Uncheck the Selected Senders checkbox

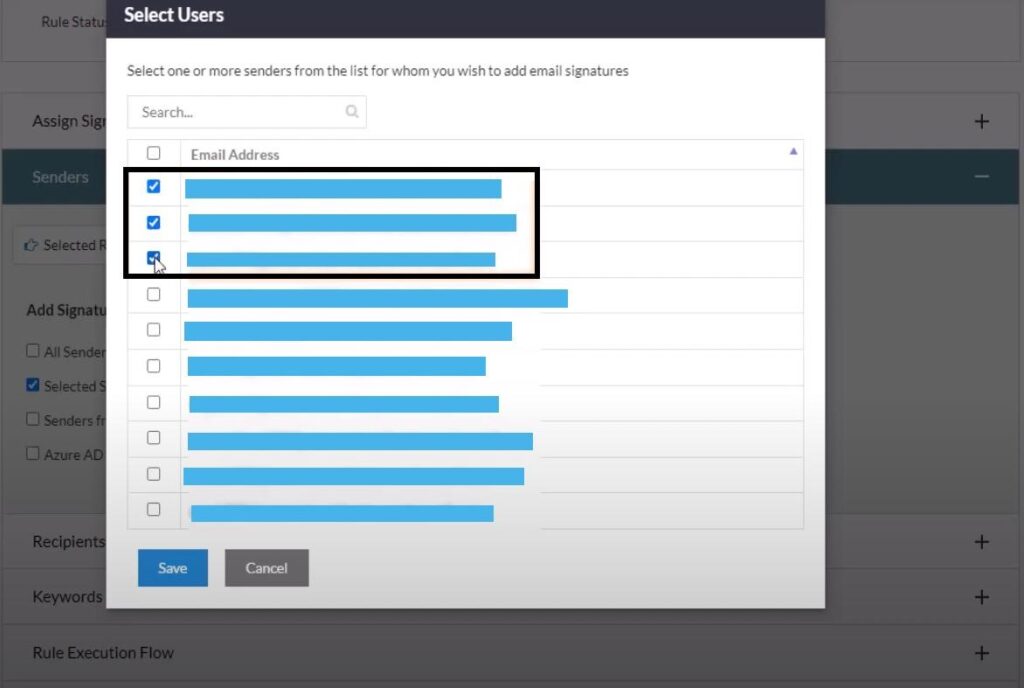(32, 385)
